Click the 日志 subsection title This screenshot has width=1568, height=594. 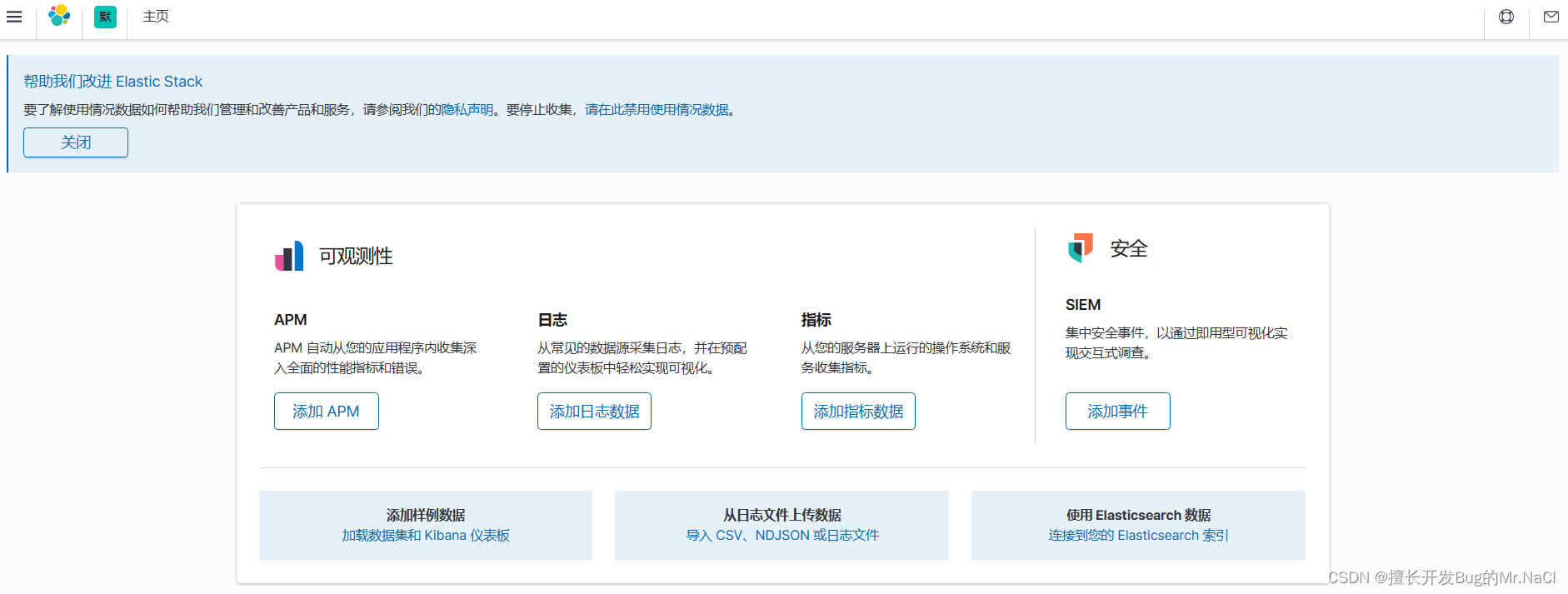552,320
